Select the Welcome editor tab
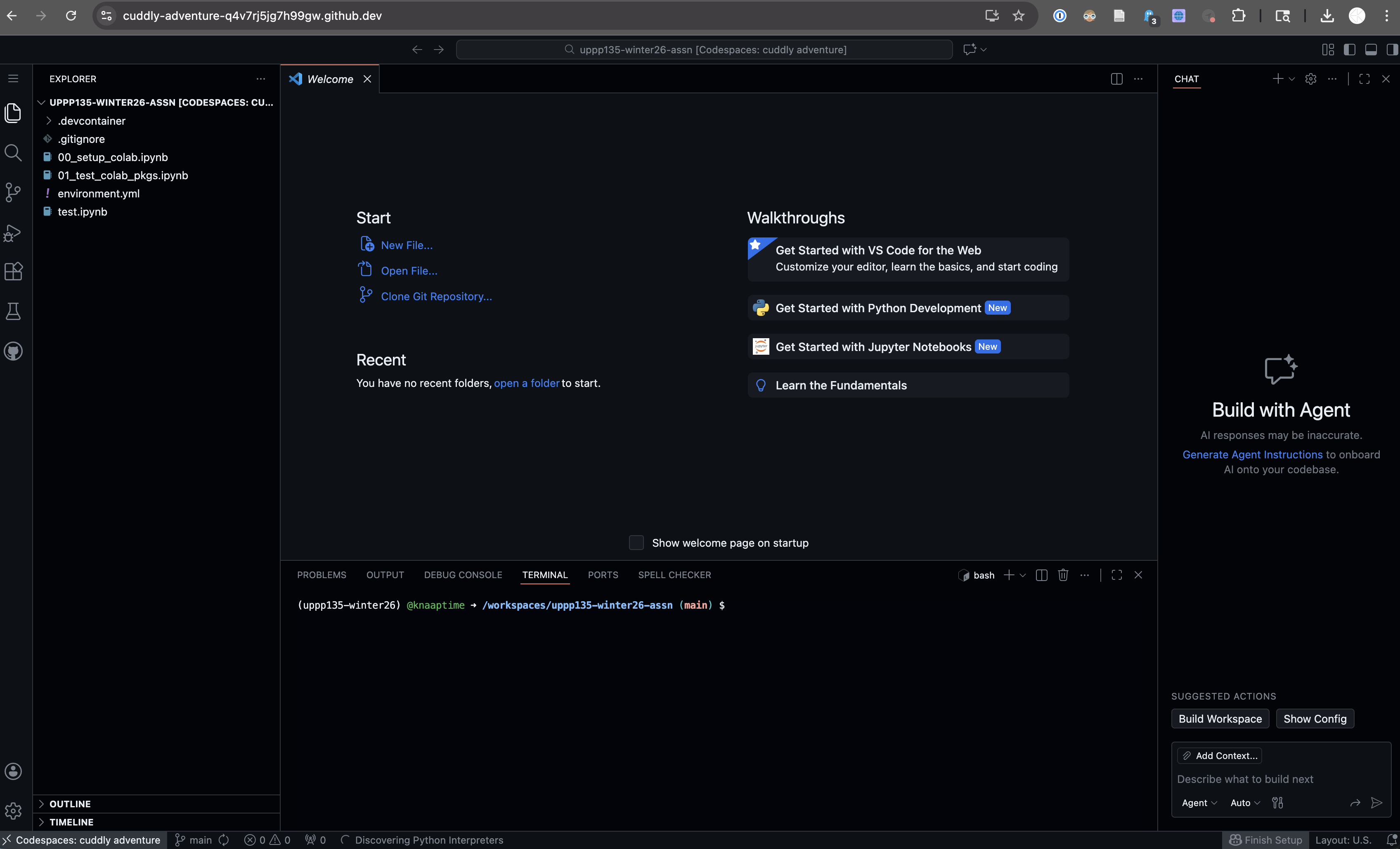Image resolution: width=1400 pixels, height=849 pixels. coord(329,79)
